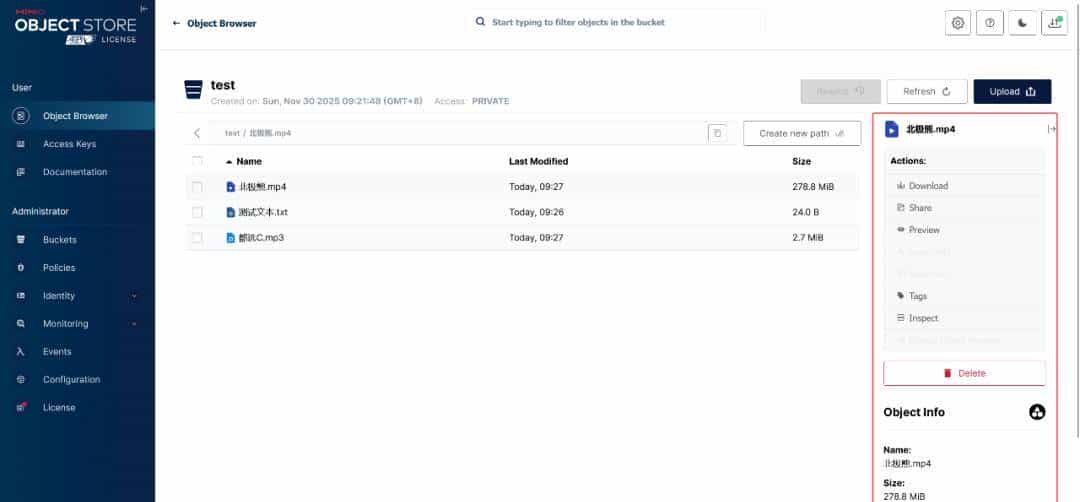Check the box for 北极熊.mp4
Screen dimensions: 1080x502
pyautogui.click(x=198, y=187)
